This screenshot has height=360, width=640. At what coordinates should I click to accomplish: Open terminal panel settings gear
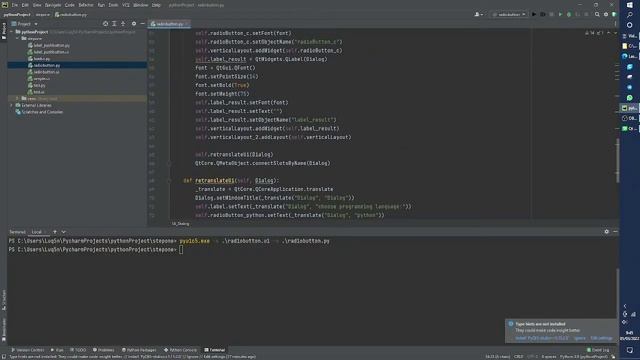point(607,231)
